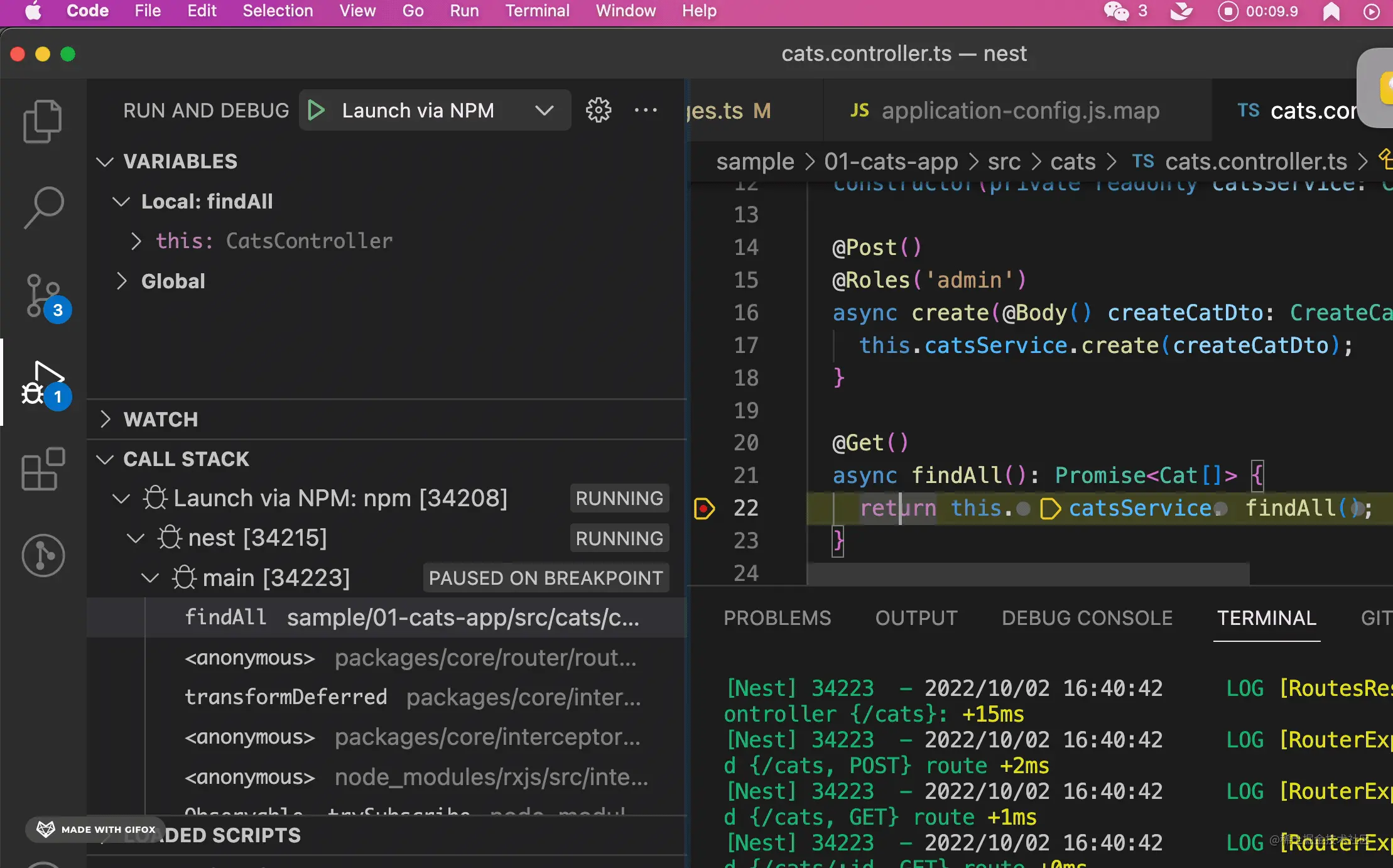Open Run and Debug more actions ellipsis
The height and width of the screenshot is (868, 1393).
coord(646,111)
